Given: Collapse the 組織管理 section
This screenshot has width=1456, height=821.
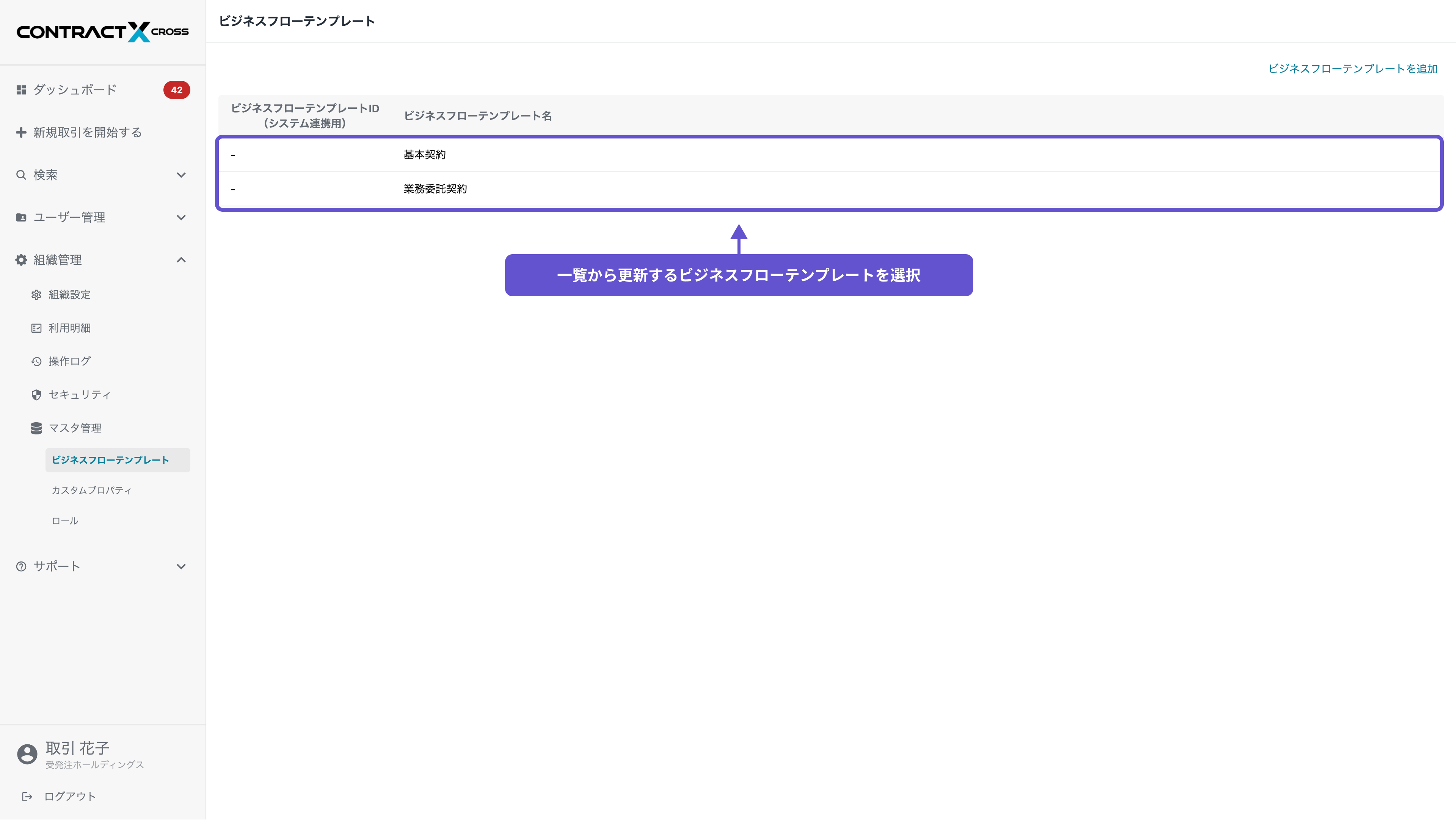Looking at the screenshot, I should [181, 260].
